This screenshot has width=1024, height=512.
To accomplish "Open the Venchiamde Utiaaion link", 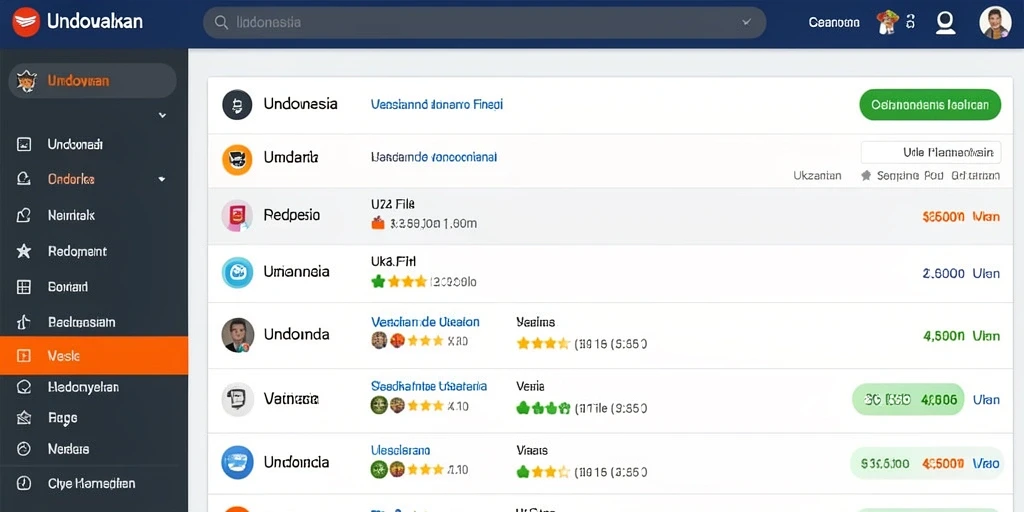I will (425, 322).
